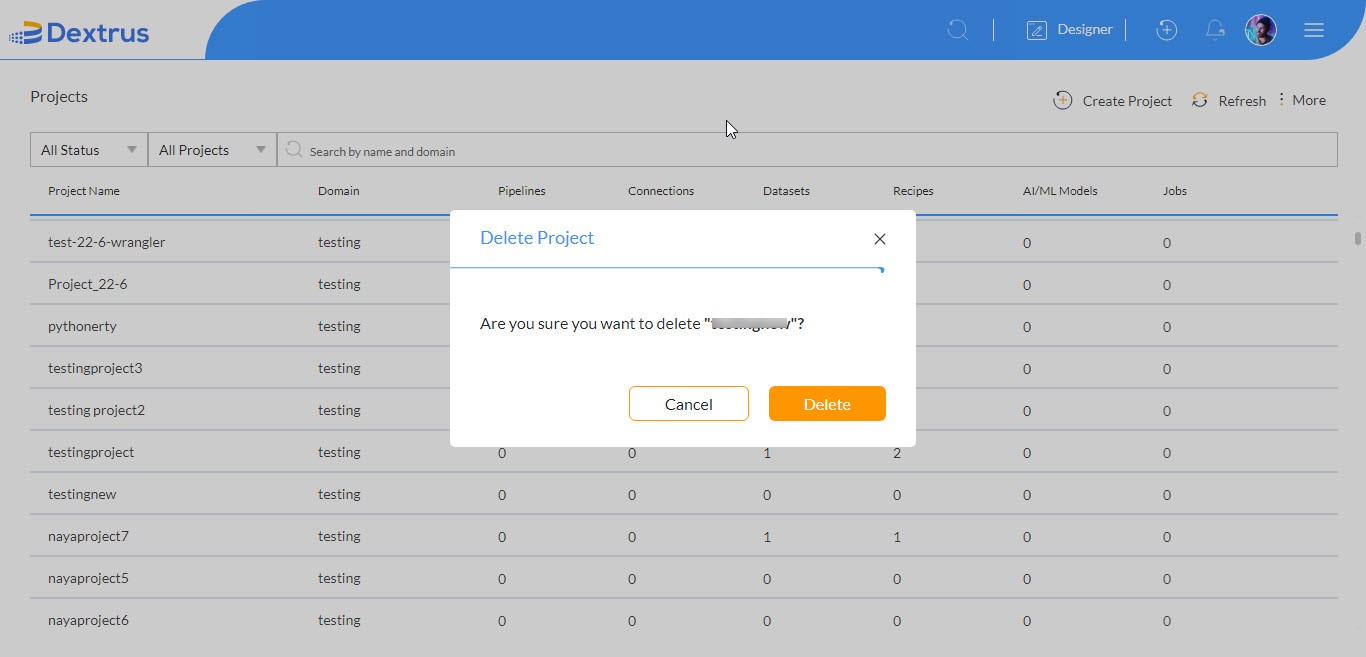Open the search magnifier in header
The height and width of the screenshot is (657, 1366).
[x=958, y=30]
